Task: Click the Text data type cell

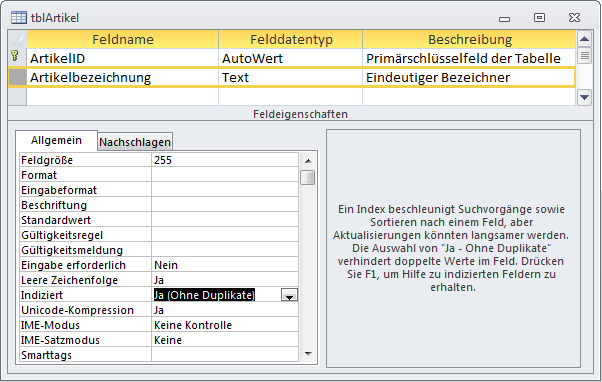Action: click(291, 78)
